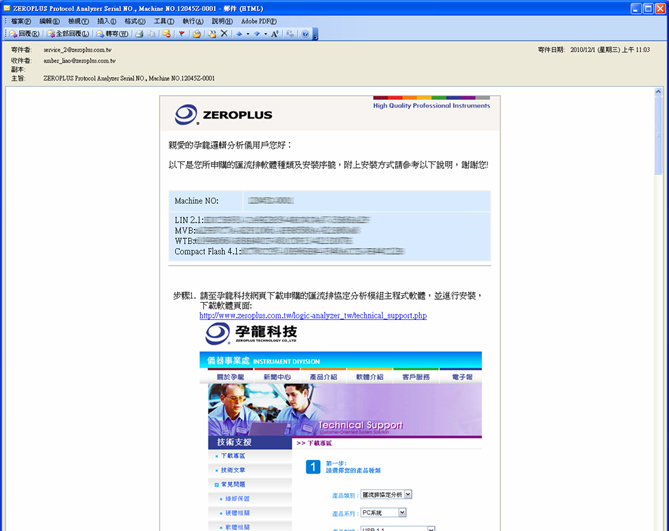Open the 檢視(V) View menu
This screenshot has height=531, width=669.
pos(78,21)
